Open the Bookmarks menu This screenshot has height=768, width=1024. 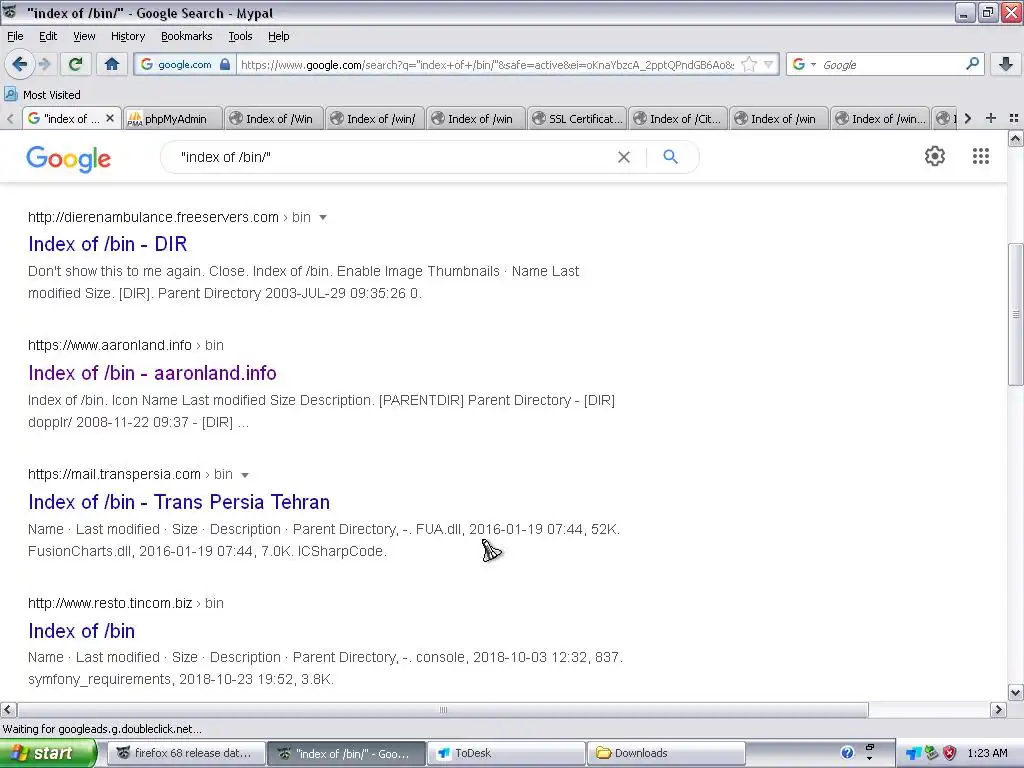coord(186,36)
